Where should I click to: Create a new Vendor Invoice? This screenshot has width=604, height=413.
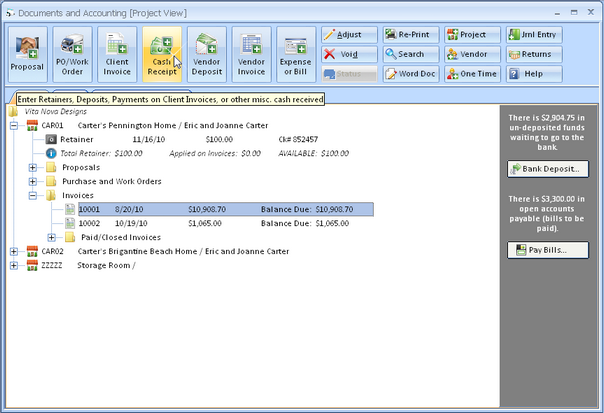[252, 54]
